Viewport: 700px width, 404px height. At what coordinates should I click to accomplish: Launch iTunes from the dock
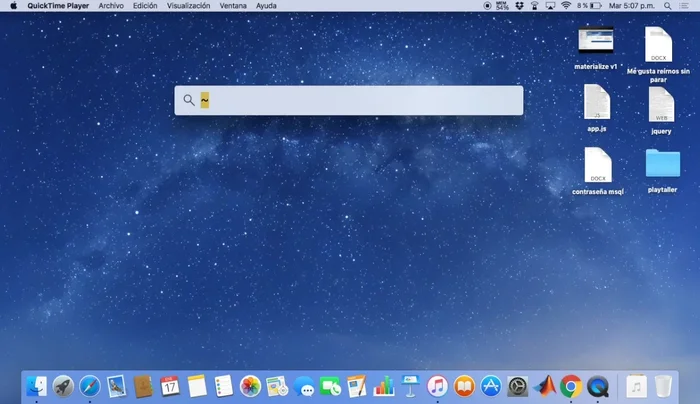(437, 385)
